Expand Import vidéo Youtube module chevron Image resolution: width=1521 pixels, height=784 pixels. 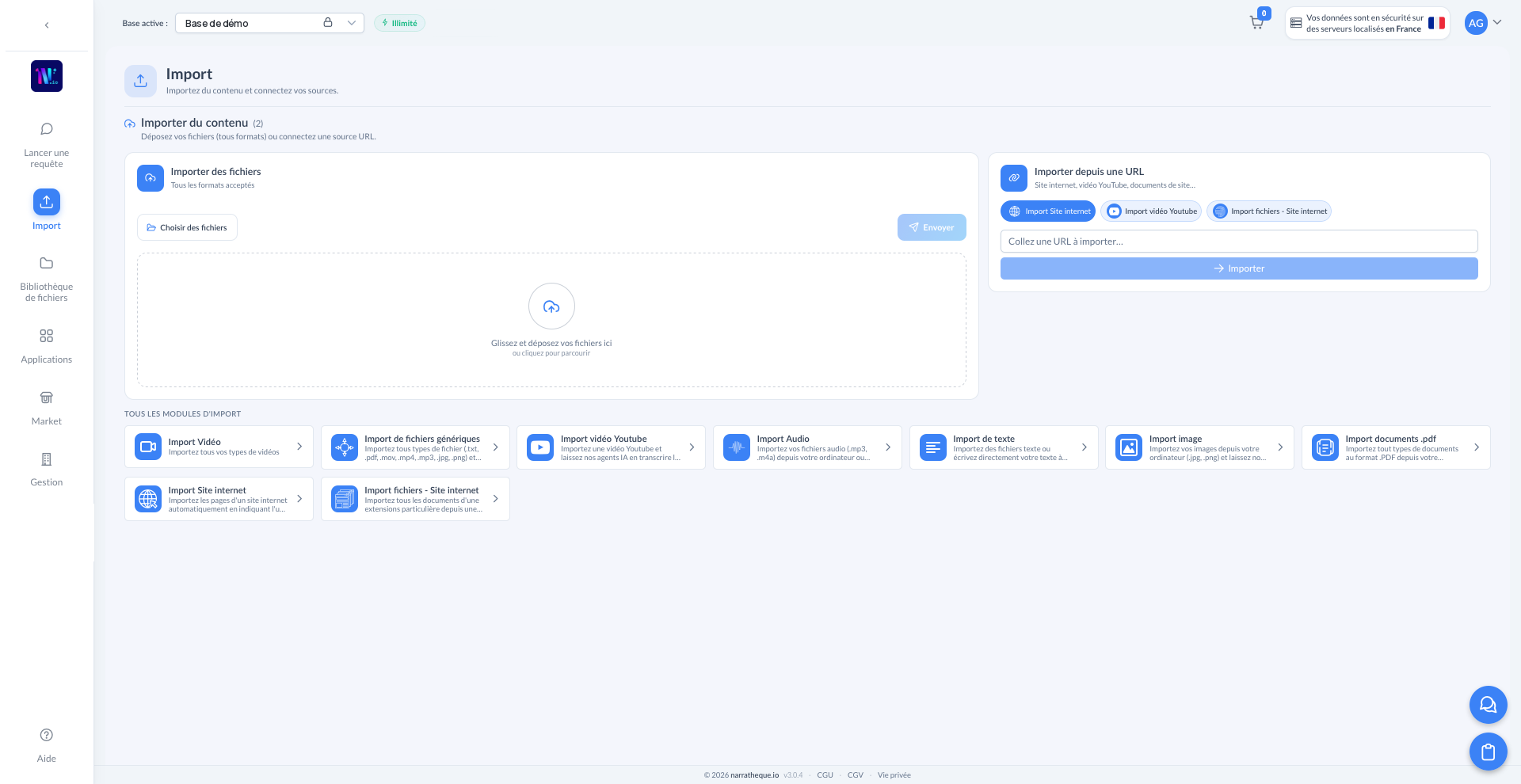pyautogui.click(x=692, y=447)
